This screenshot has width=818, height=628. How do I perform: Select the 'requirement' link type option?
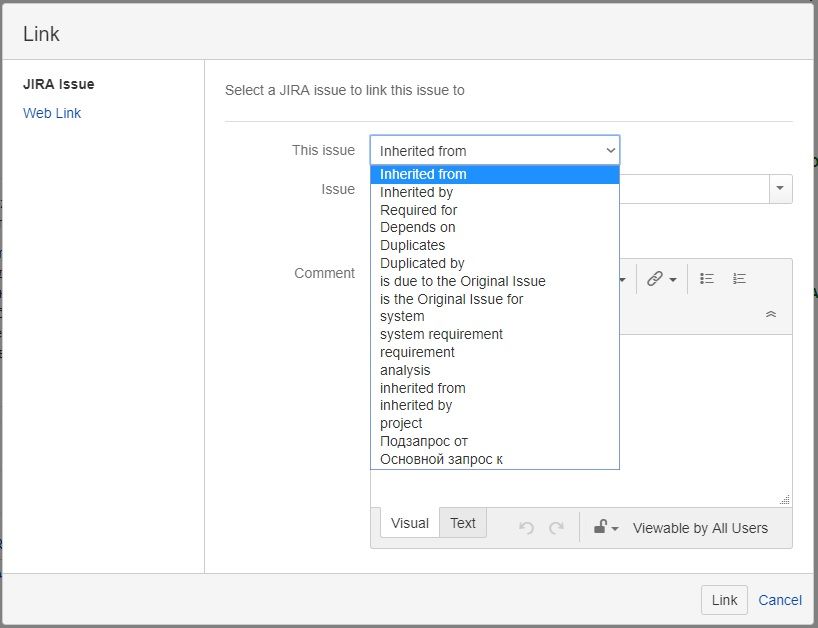495,352
